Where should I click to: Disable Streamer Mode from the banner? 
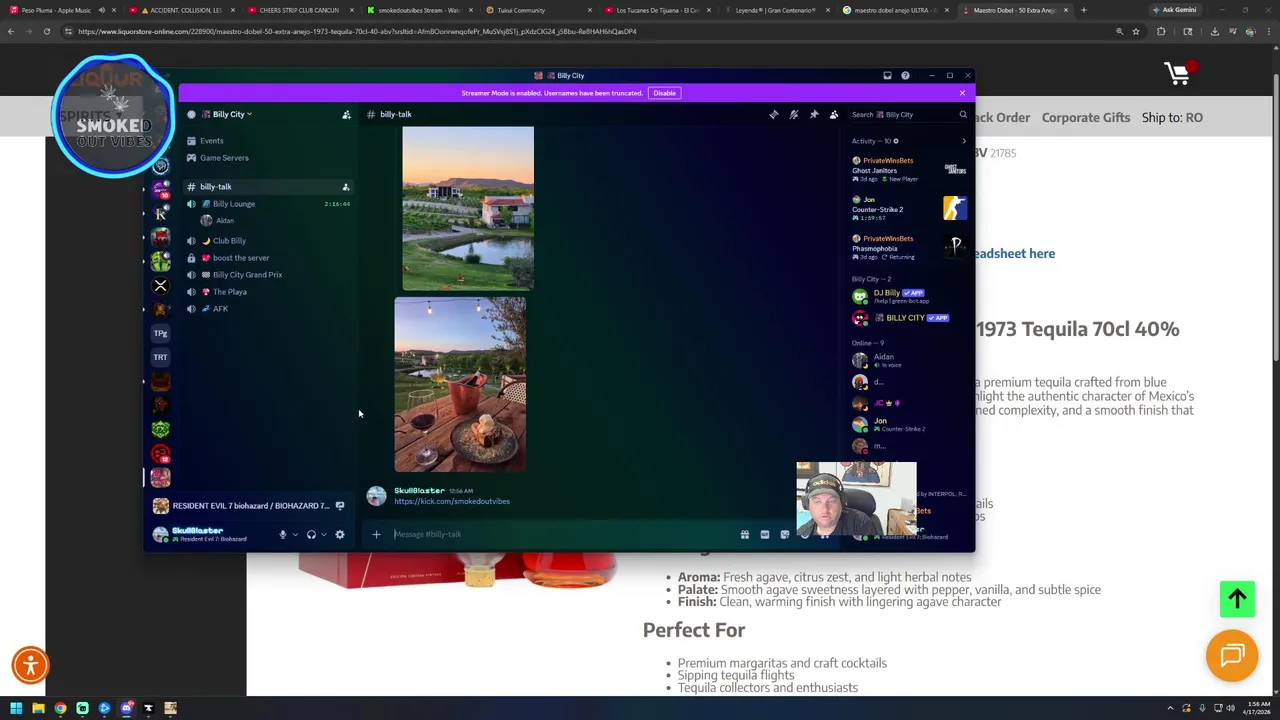point(664,93)
